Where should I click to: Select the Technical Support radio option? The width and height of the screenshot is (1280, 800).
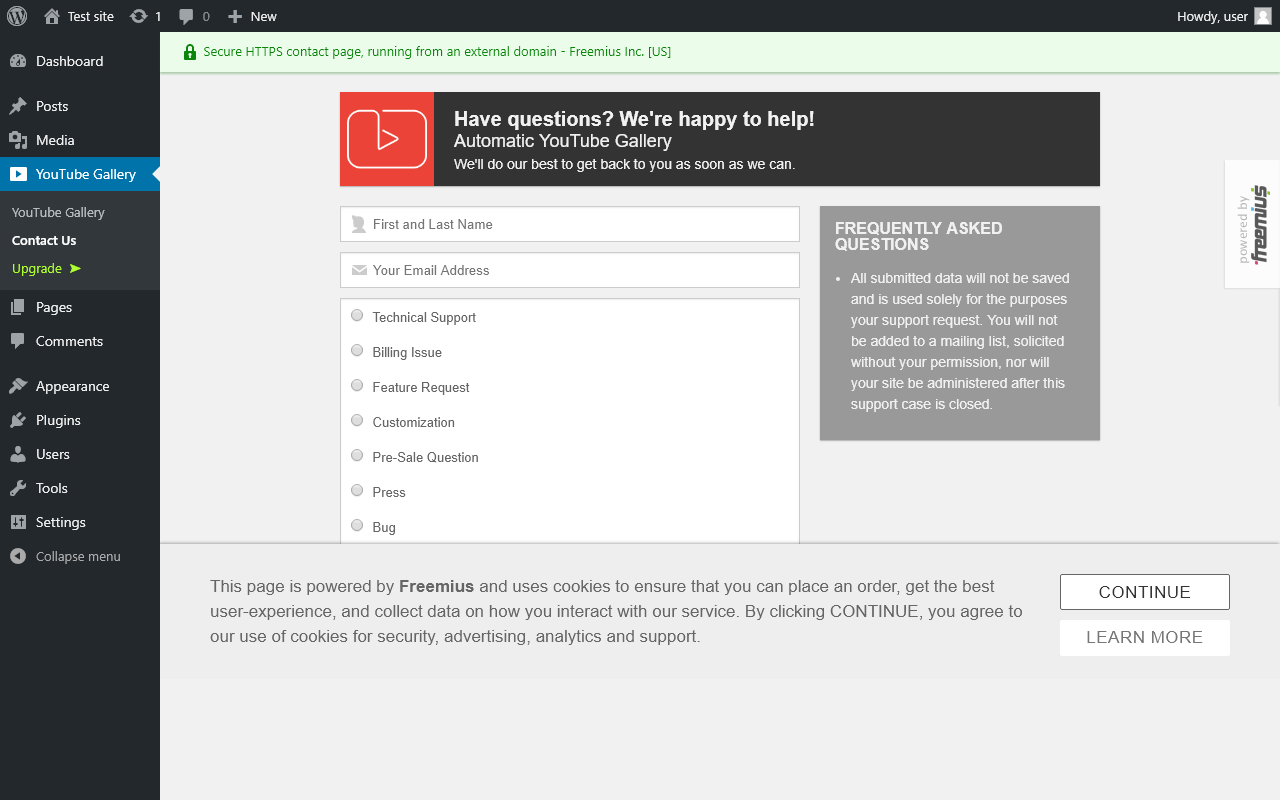[357, 316]
